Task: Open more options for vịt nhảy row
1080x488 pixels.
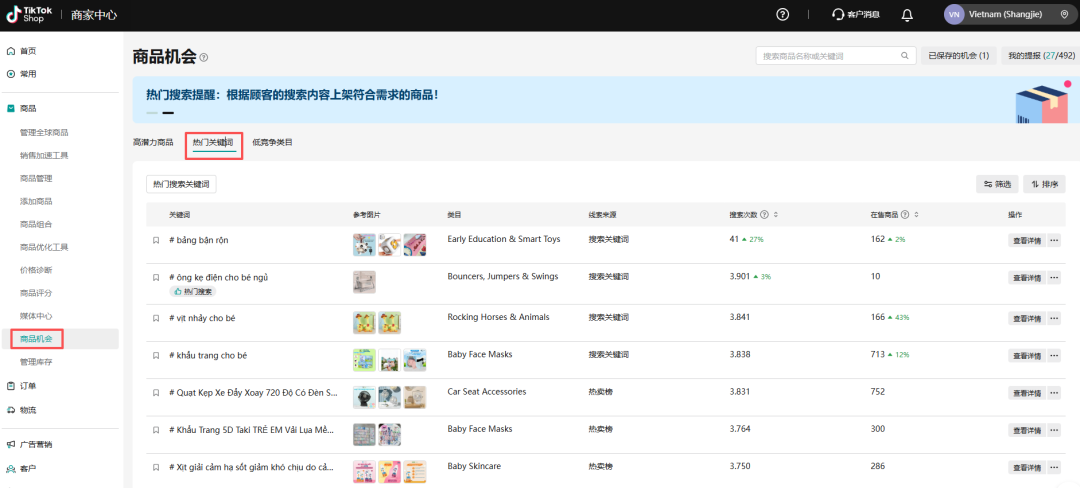Action: [x=1054, y=318]
